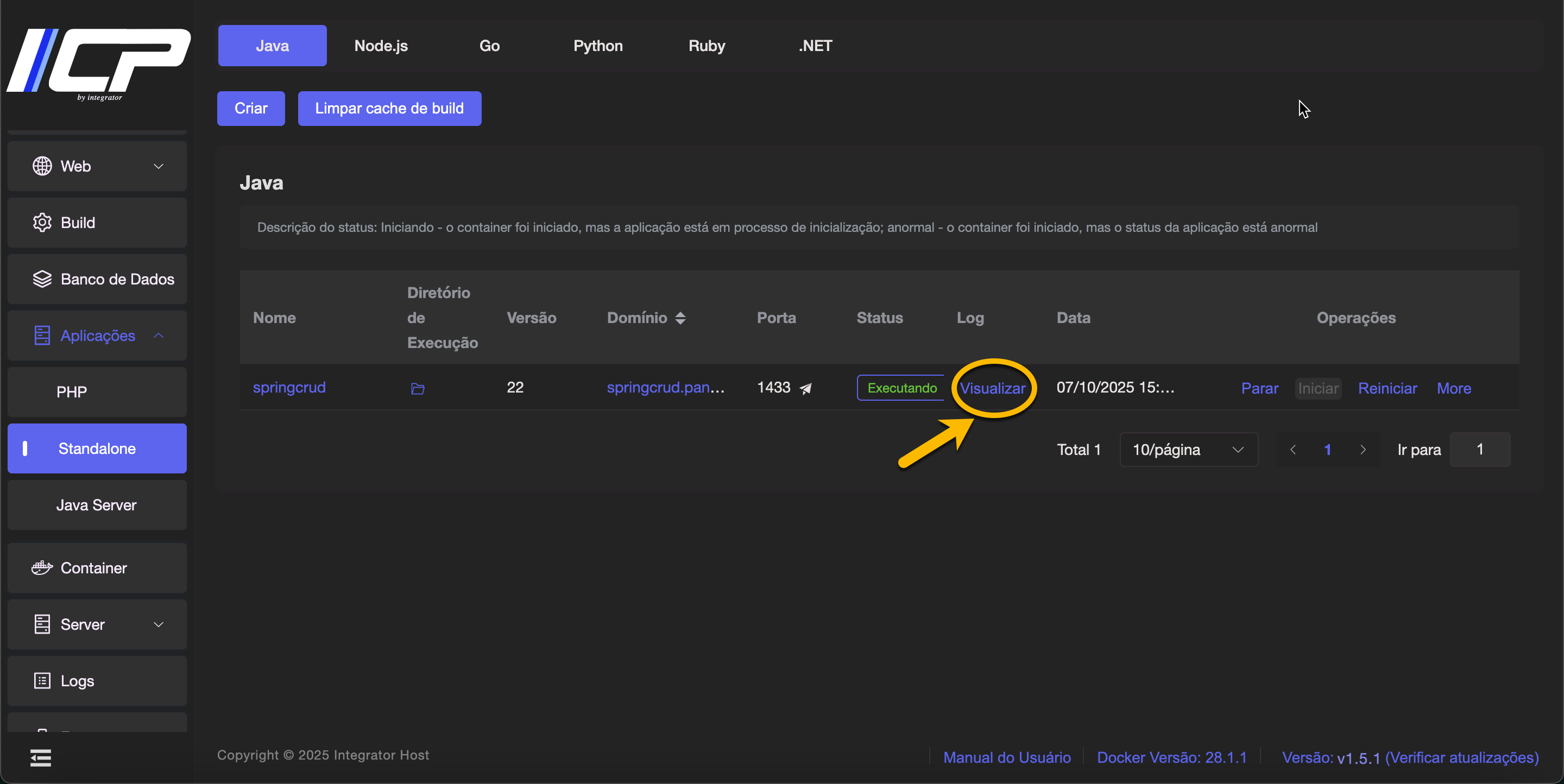This screenshot has width=1564, height=784.
Task: Click the Logs list icon in the sidebar
Action: (x=42, y=681)
